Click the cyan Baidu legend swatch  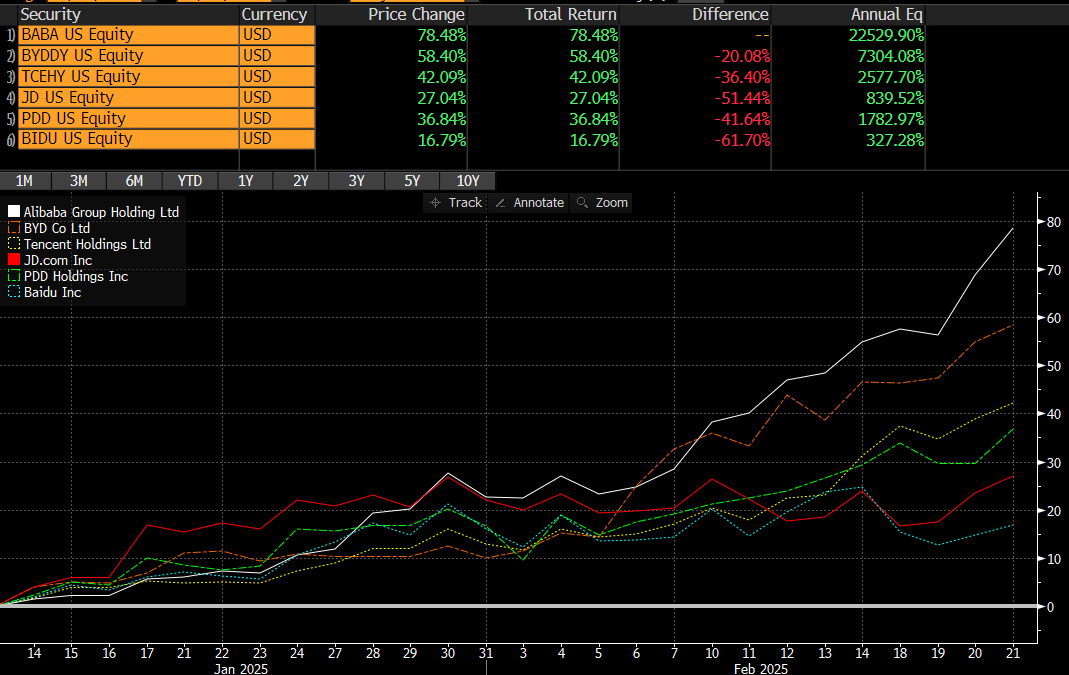[x=14, y=292]
